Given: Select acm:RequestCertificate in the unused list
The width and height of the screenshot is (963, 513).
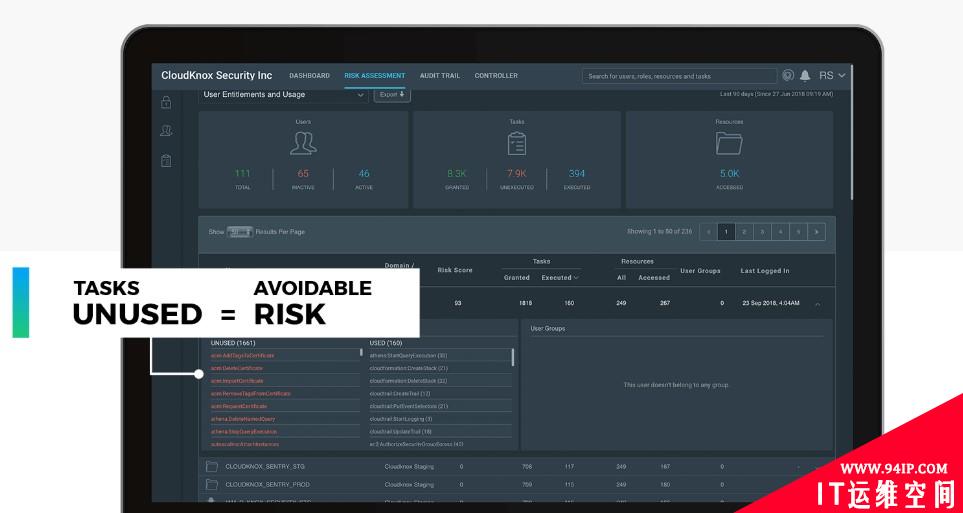Looking at the screenshot, I should pyautogui.click(x=239, y=406).
